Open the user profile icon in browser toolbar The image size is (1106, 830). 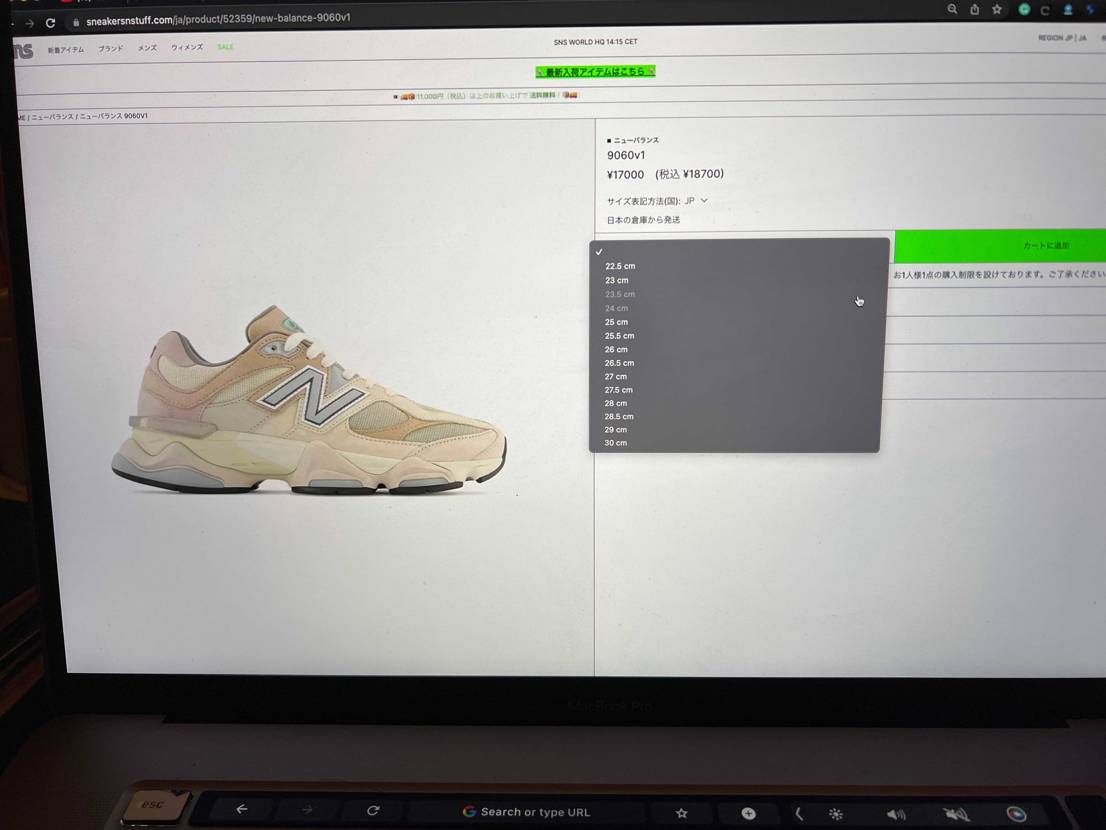pyautogui.click(x=1068, y=9)
